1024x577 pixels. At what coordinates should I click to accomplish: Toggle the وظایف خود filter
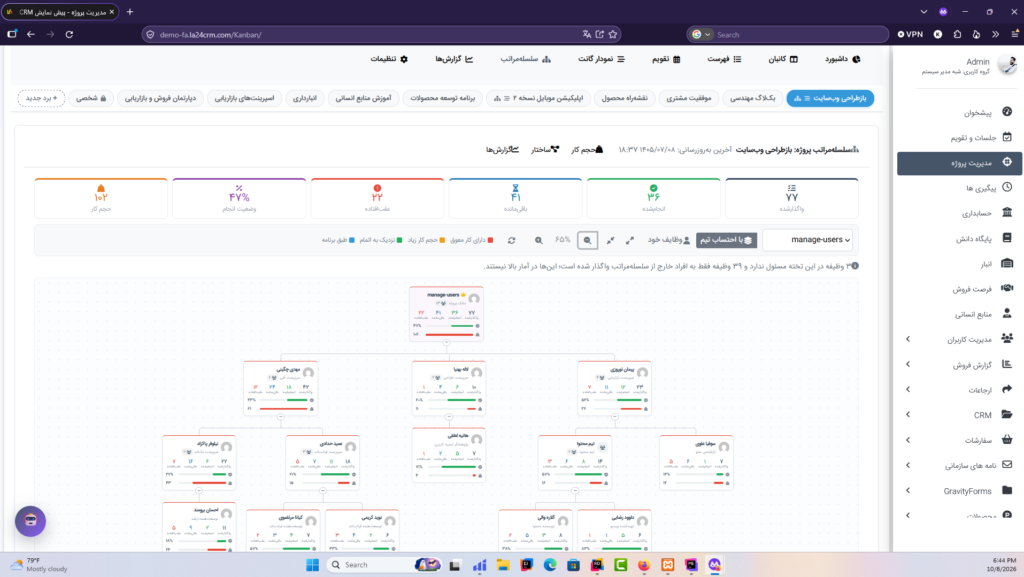[x=669, y=240]
